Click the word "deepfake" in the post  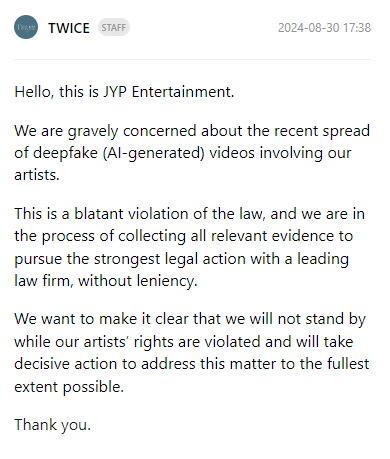(x=65, y=153)
